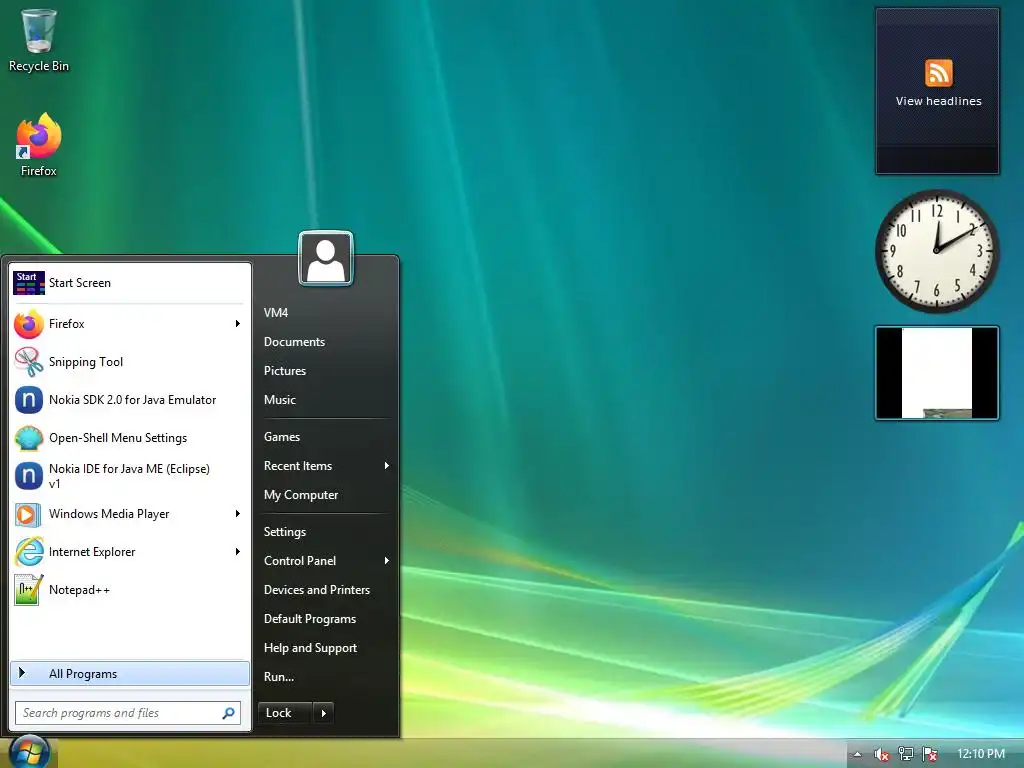
Task: Click the Start Screen tile icon
Action: click(29, 283)
